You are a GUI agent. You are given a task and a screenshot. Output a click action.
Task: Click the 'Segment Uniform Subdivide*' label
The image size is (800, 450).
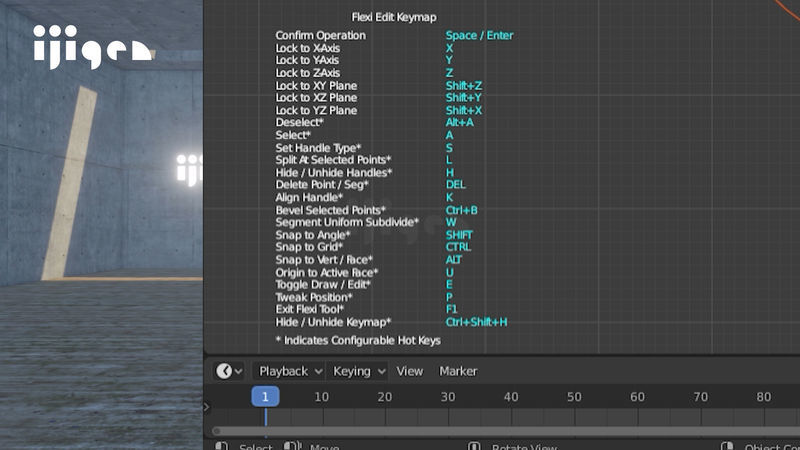coord(347,222)
